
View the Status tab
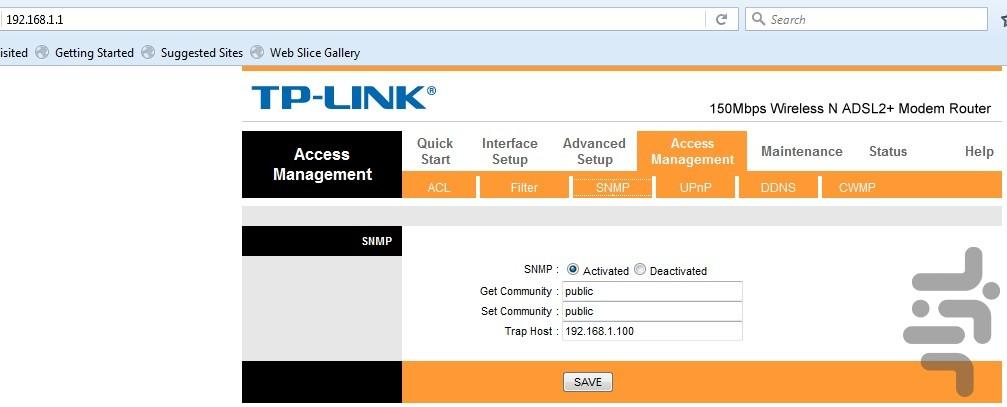coord(887,151)
